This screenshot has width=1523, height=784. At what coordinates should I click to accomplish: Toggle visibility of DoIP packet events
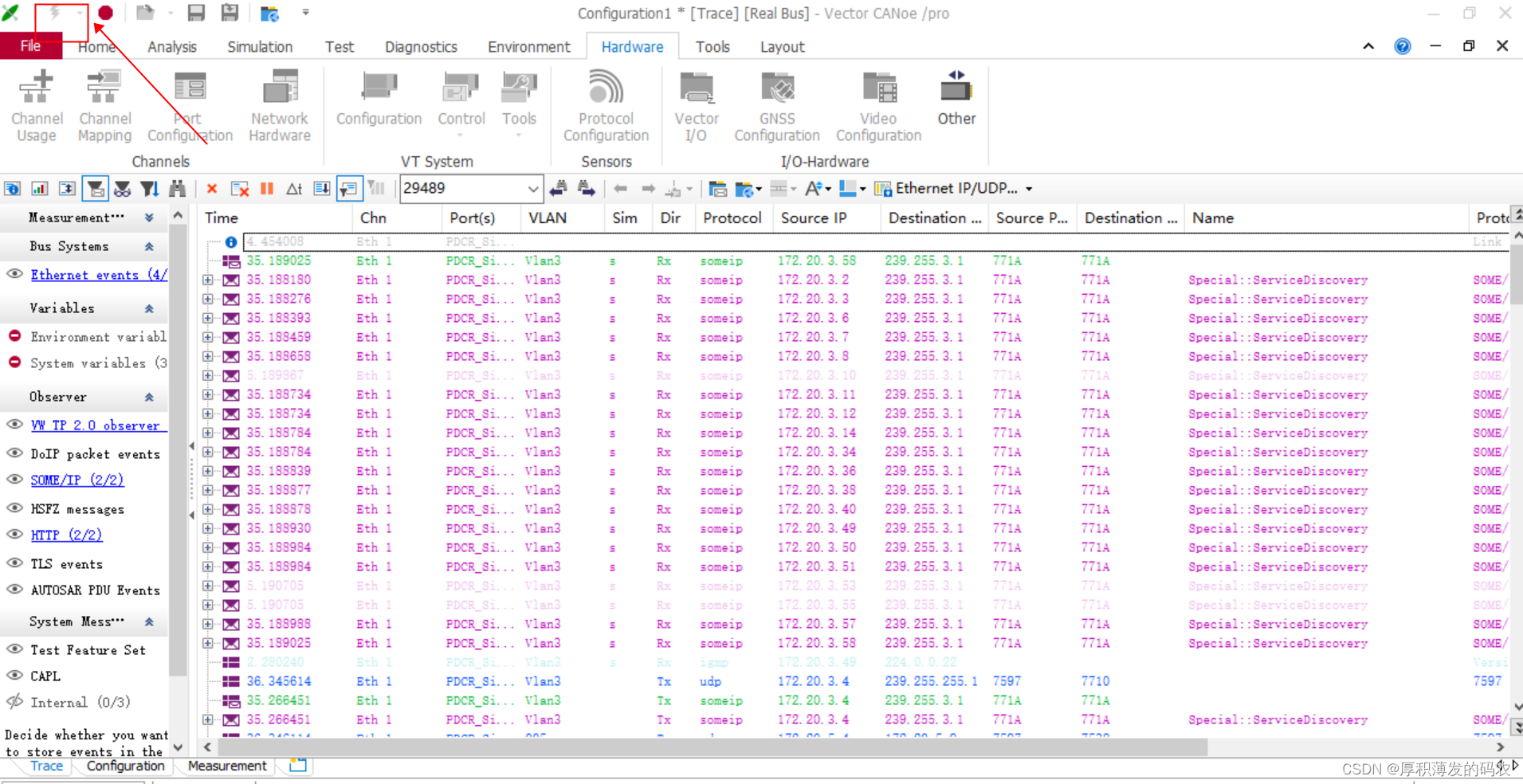(x=14, y=453)
